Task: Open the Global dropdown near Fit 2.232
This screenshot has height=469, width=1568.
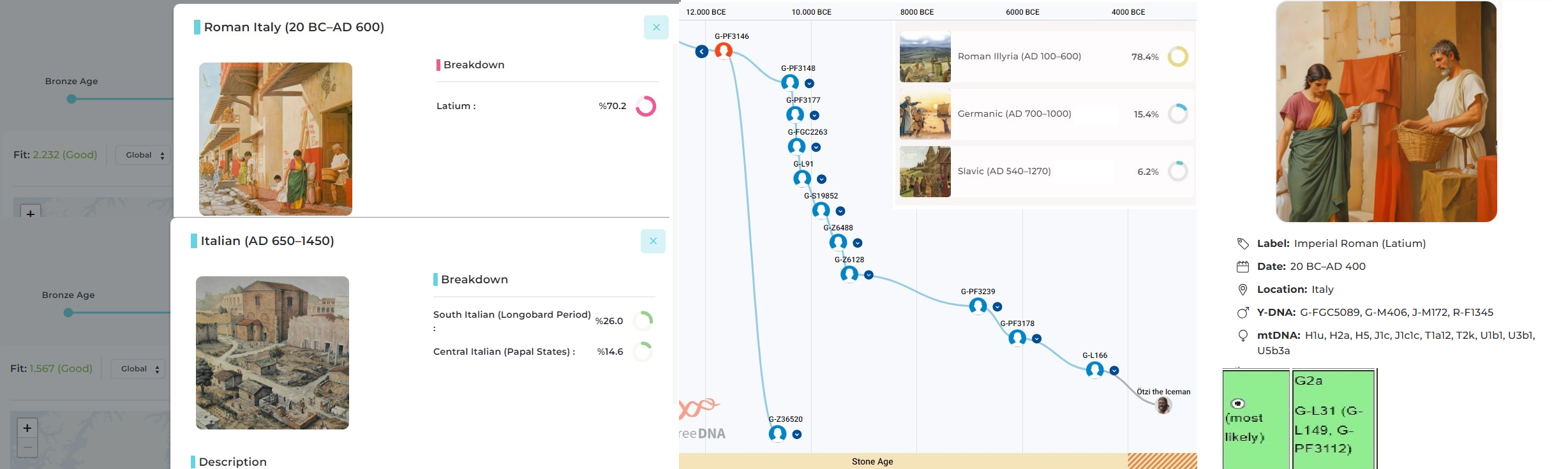Action: click(x=144, y=155)
